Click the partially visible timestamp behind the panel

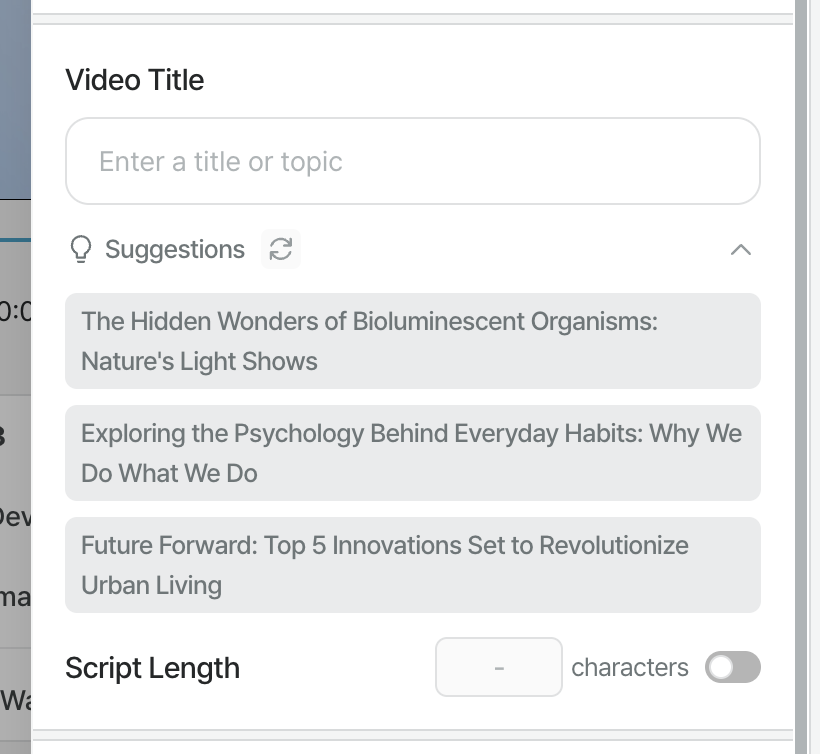(16, 311)
